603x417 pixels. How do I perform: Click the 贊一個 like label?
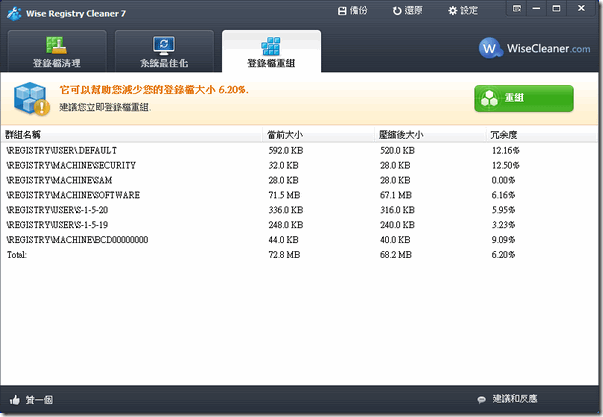pos(39,400)
